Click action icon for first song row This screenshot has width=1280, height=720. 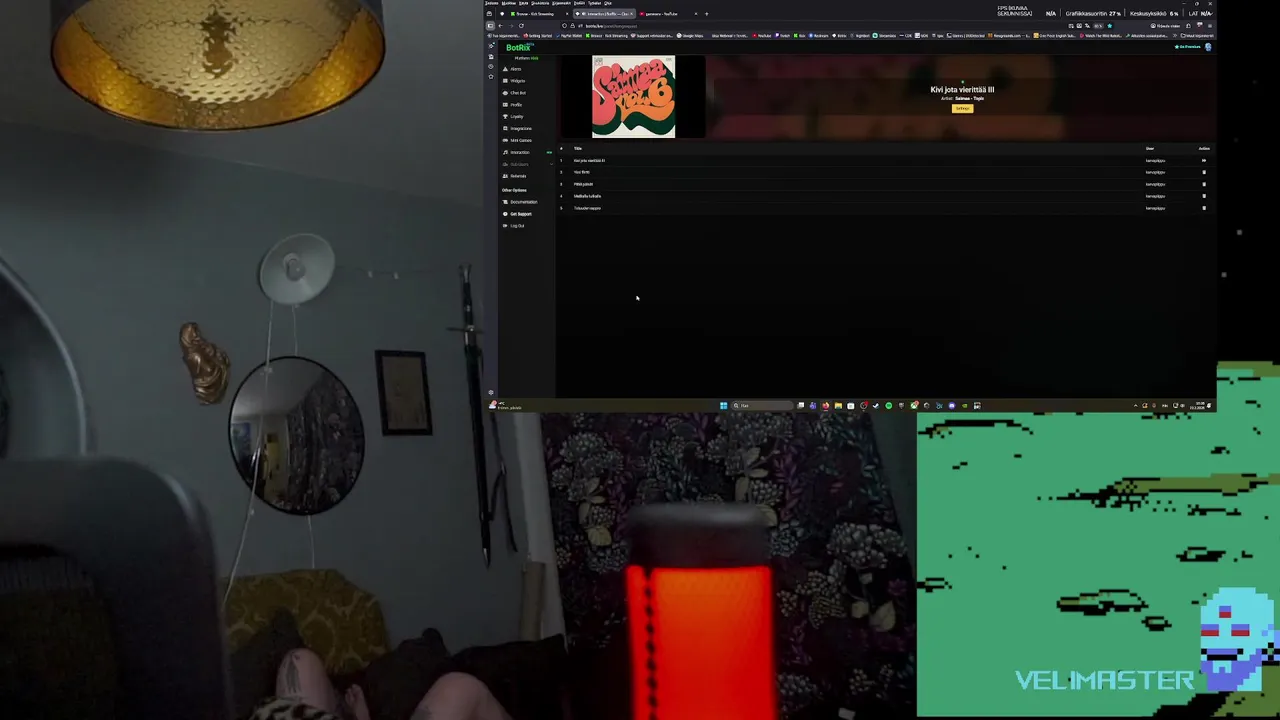click(1204, 160)
